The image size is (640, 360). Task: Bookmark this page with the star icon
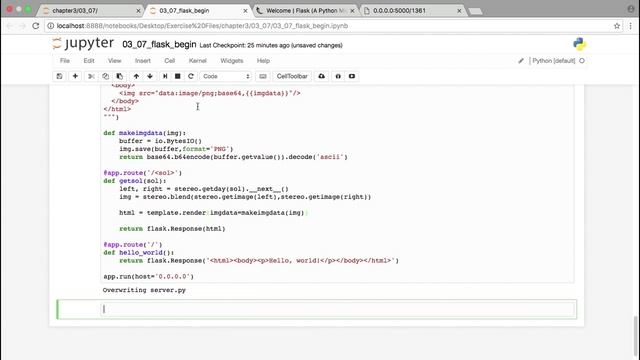coord(617,26)
